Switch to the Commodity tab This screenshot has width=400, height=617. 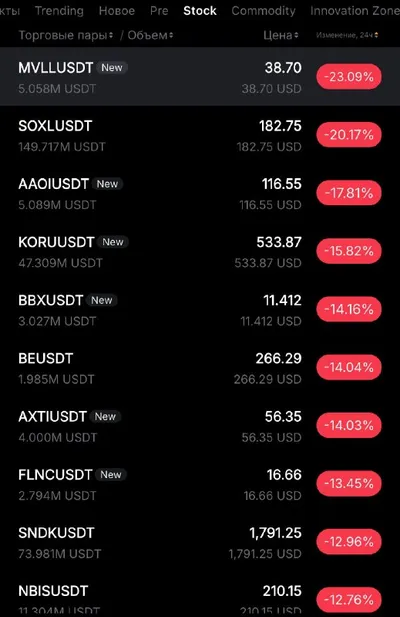click(263, 11)
